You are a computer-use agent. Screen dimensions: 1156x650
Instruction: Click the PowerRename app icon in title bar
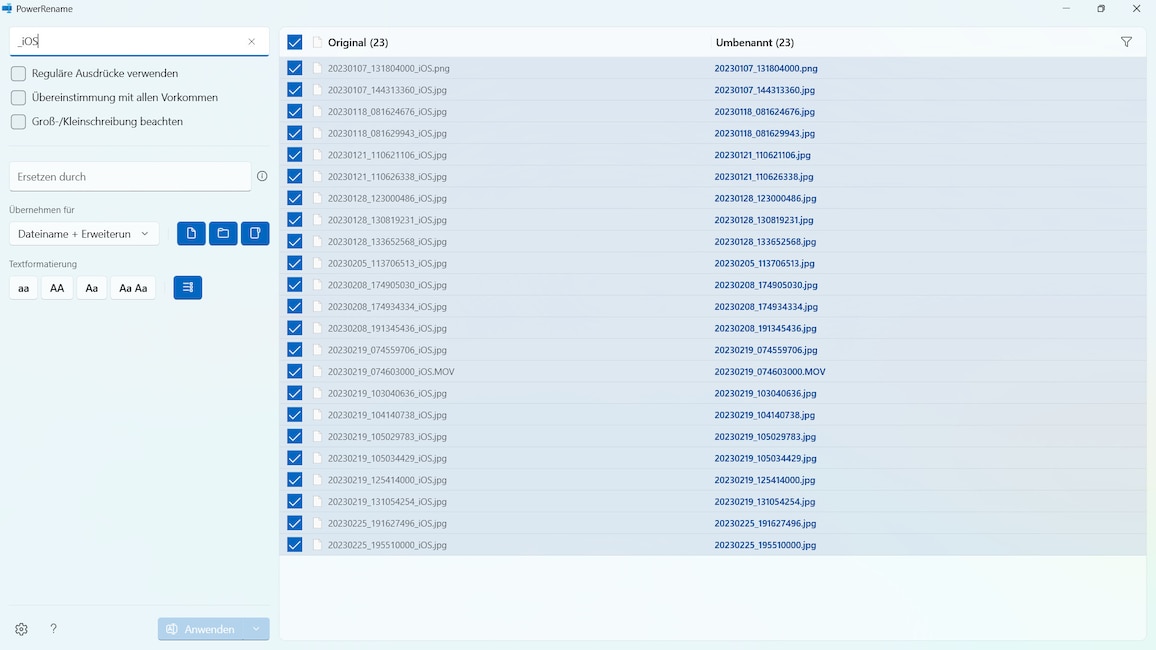[7, 9]
